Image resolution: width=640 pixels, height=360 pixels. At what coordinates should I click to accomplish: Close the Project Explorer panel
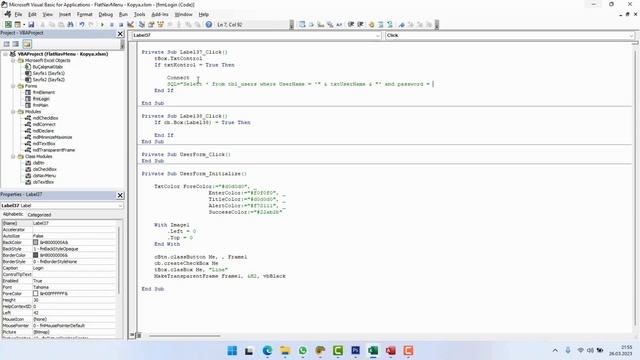(120, 34)
